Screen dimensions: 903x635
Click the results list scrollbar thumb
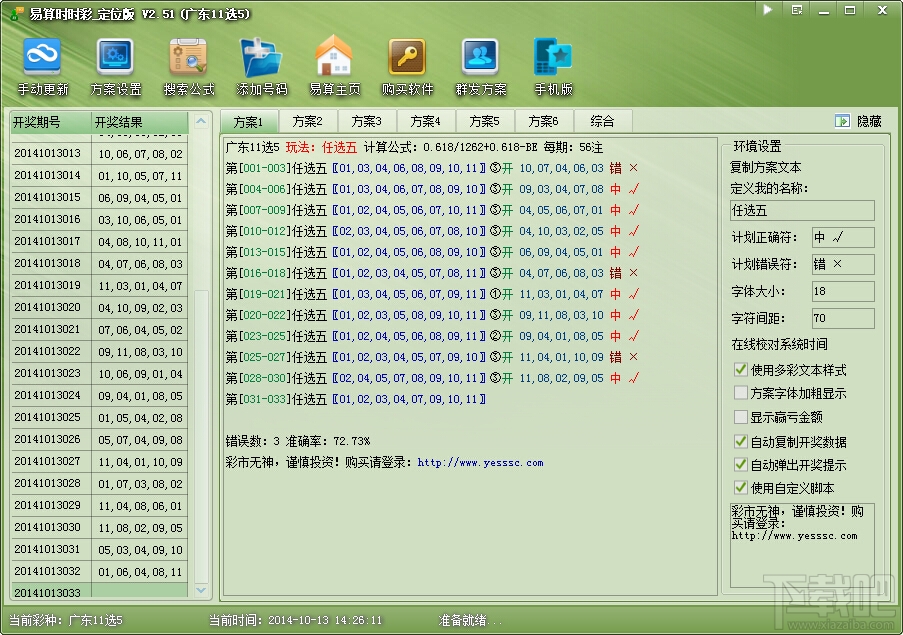click(x=201, y=436)
